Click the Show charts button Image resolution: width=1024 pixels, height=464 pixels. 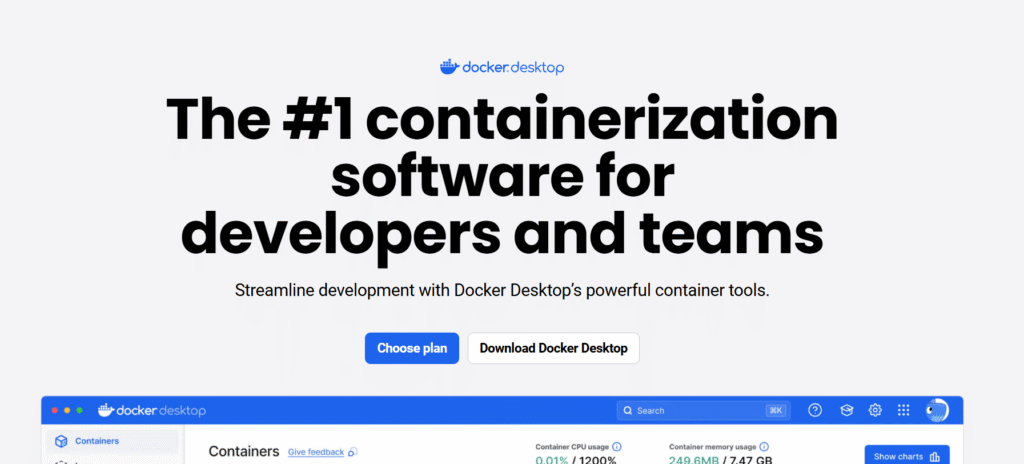(x=906, y=456)
